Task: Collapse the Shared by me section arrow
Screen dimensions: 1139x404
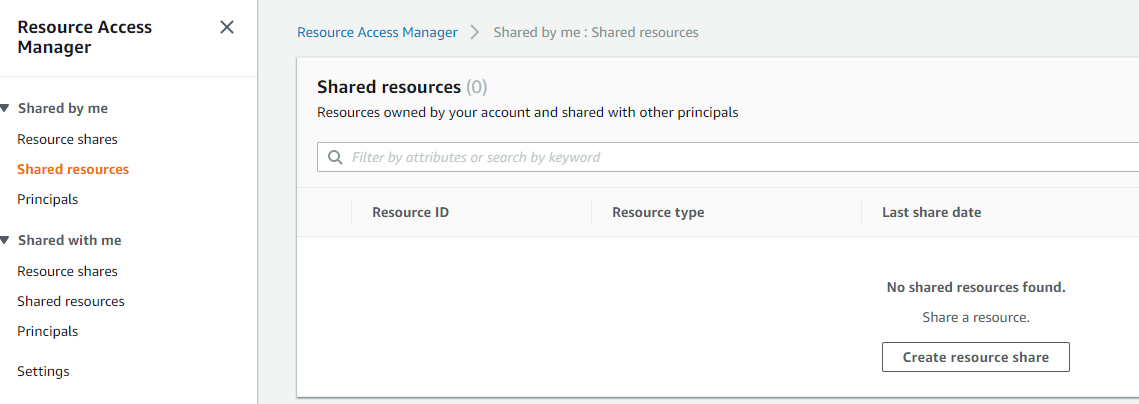Action: 6,108
